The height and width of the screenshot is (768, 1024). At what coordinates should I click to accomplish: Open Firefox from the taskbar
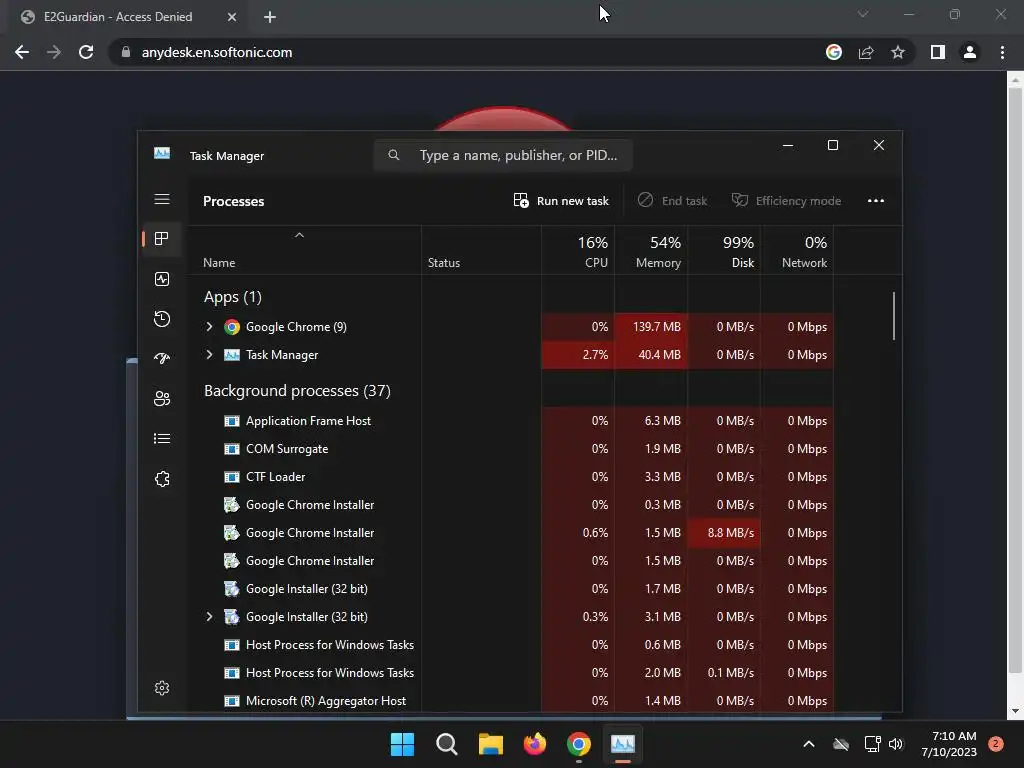535,744
